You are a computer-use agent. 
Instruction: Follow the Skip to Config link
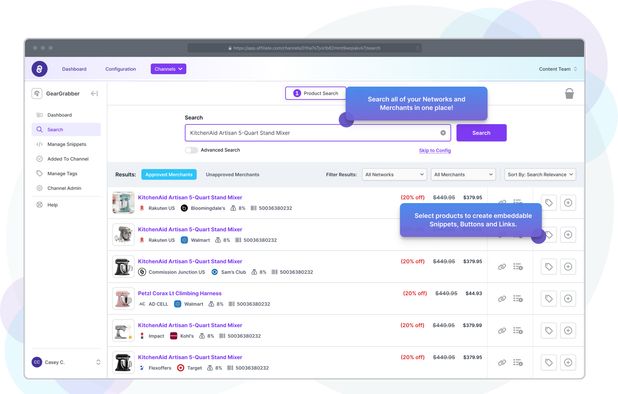pos(435,151)
